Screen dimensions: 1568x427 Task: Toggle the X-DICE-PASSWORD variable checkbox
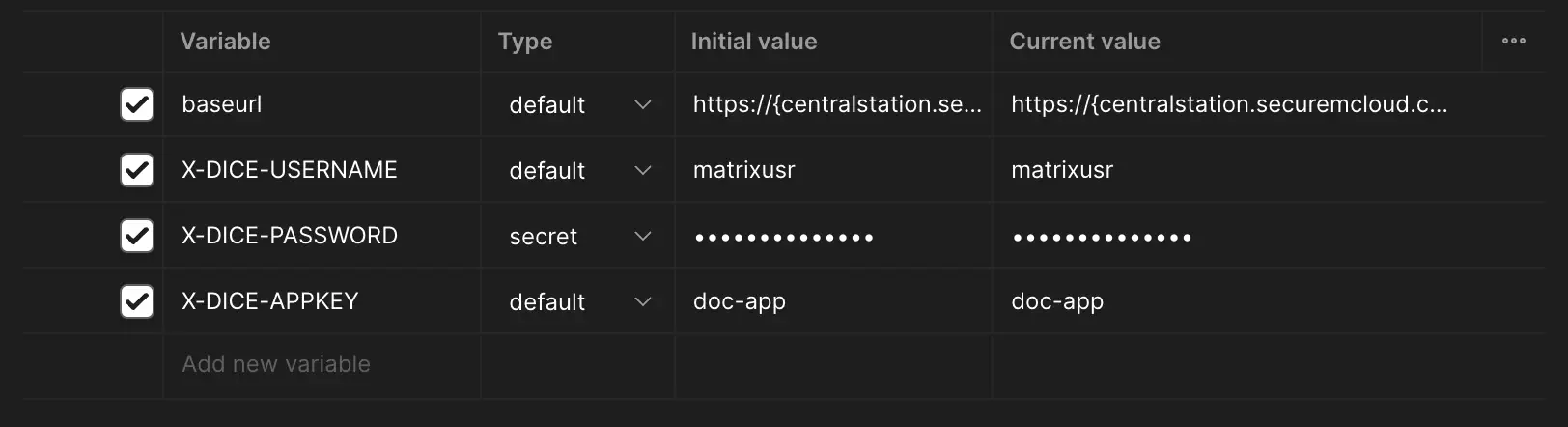coord(137,236)
